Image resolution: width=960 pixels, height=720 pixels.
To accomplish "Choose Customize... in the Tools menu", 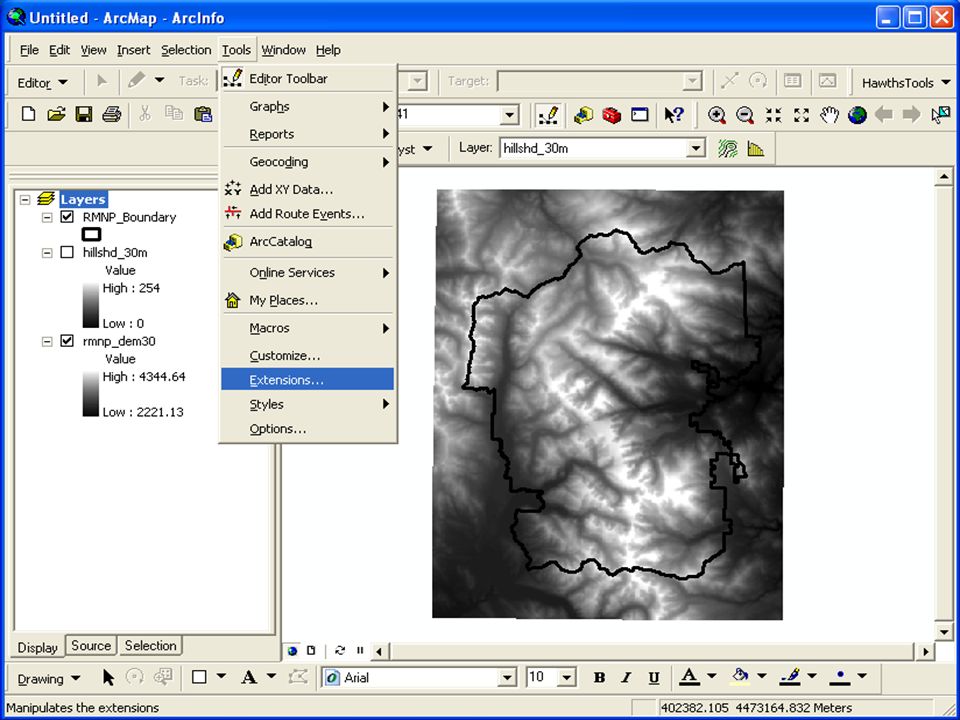I will tap(307, 355).
